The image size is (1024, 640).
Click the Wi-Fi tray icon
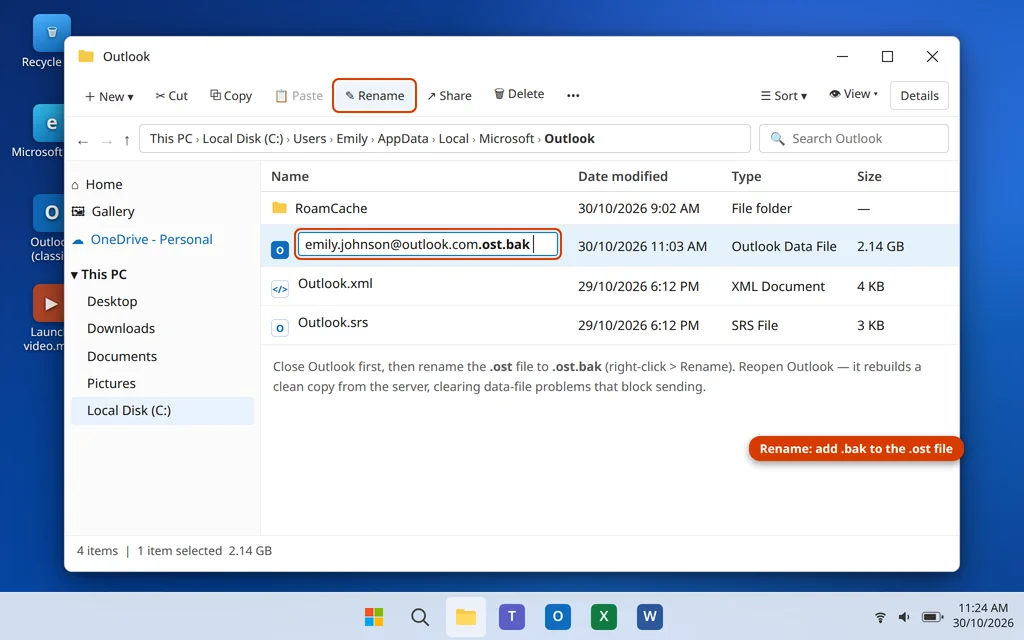pos(880,617)
